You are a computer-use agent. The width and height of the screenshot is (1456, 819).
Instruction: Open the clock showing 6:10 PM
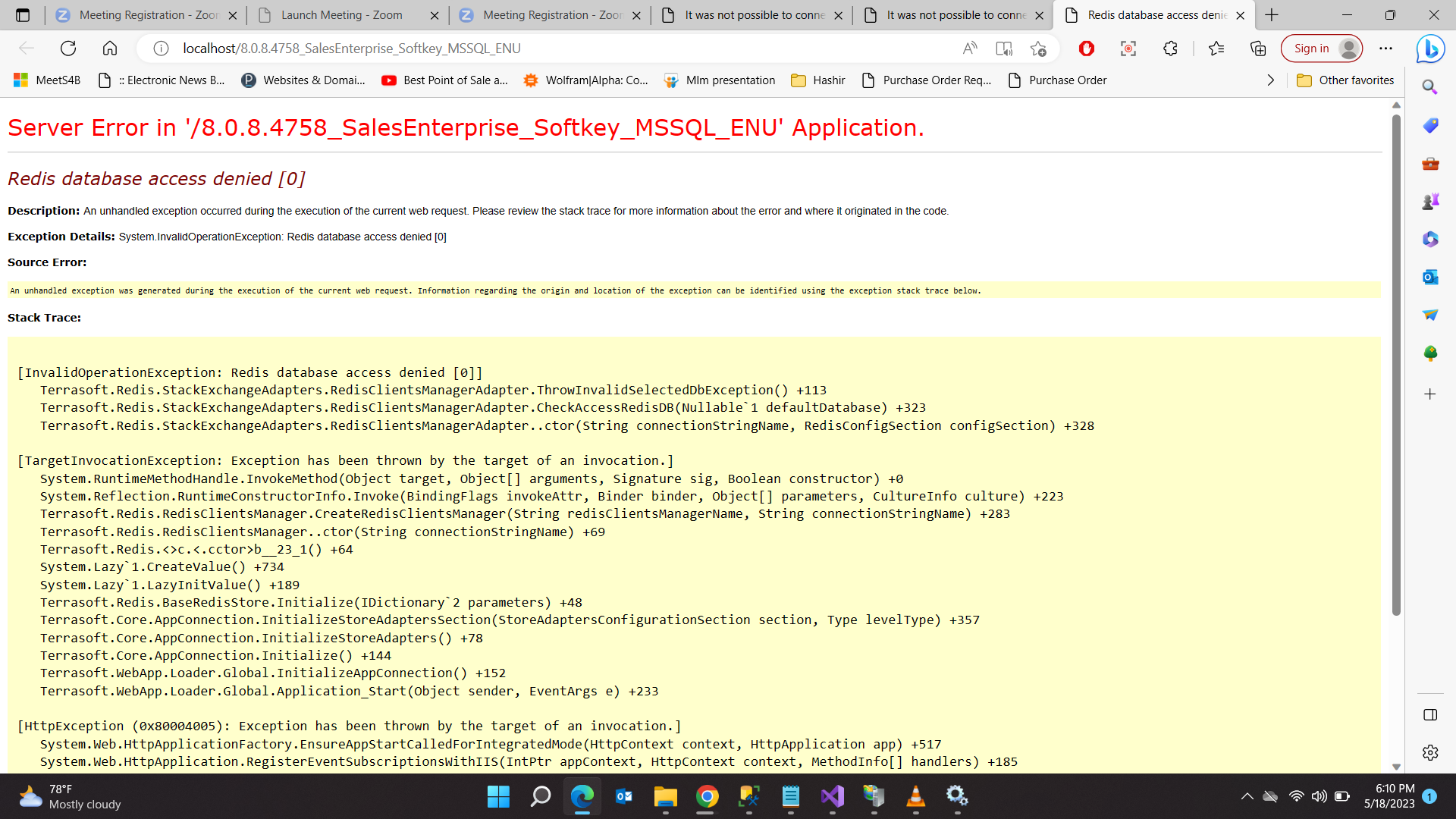pyautogui.click(x=1389, y=796)
